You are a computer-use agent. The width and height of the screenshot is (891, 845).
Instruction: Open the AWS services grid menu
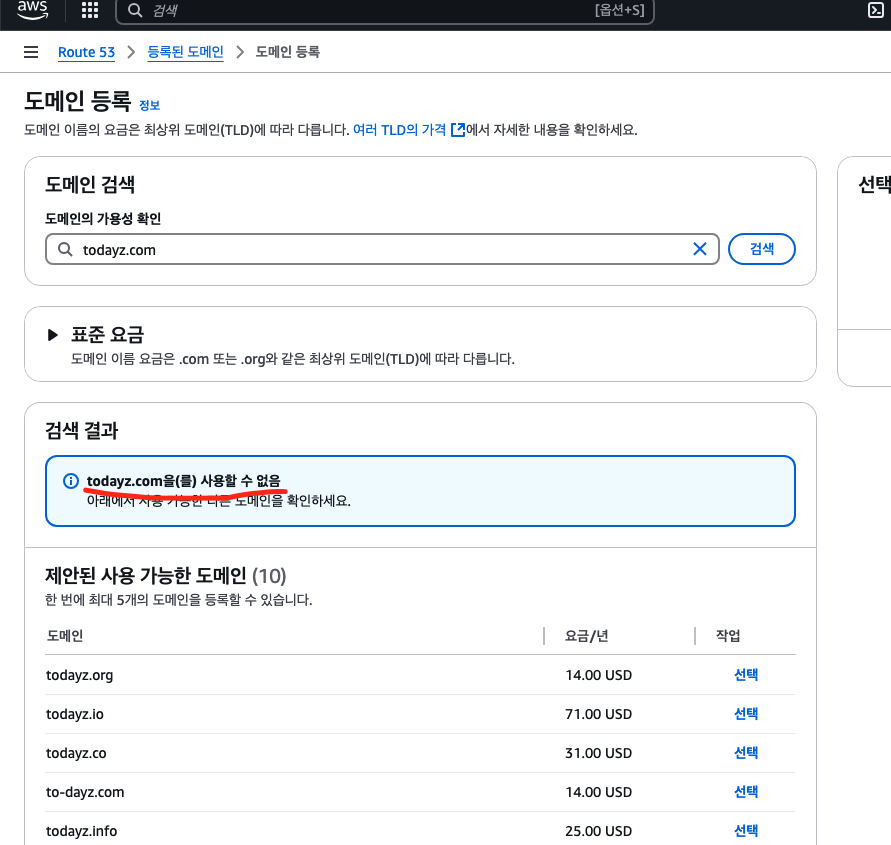(90, 10)
